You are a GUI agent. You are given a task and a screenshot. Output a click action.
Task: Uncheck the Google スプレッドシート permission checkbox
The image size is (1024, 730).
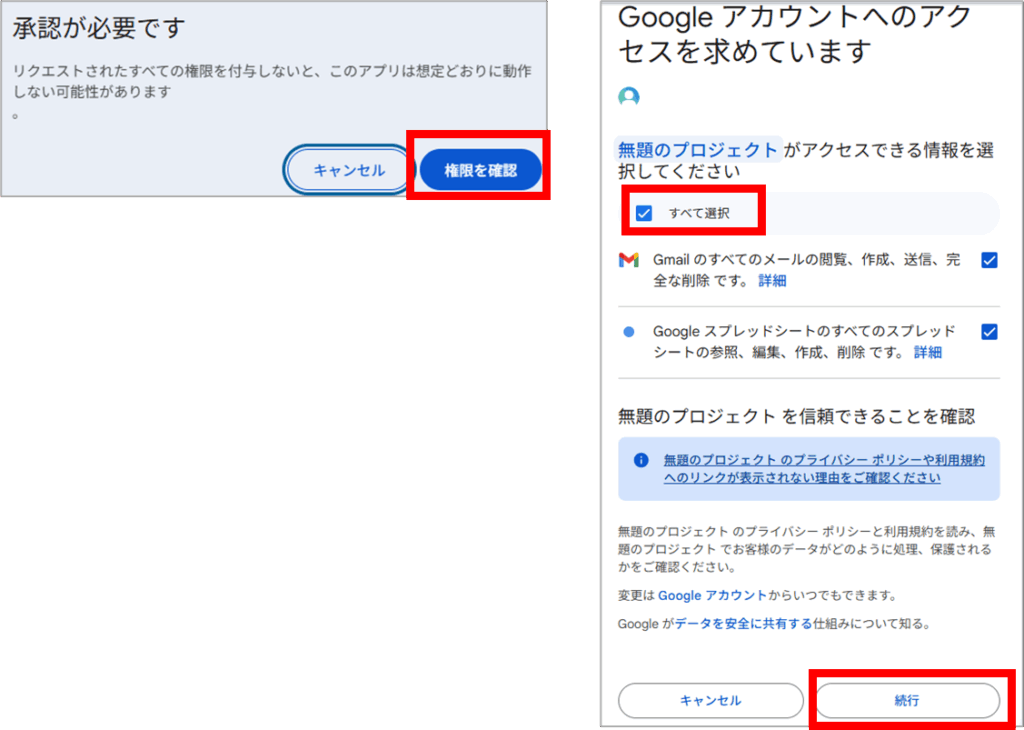pos(989,331)
